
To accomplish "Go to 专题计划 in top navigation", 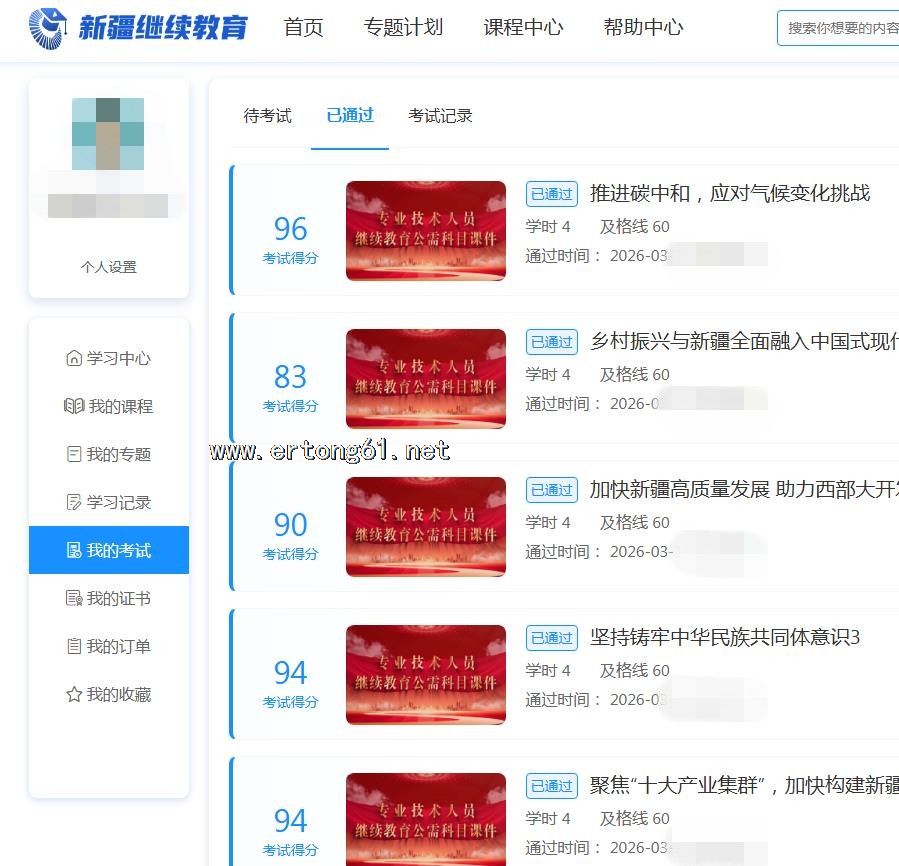I will [x=403, y=28].
